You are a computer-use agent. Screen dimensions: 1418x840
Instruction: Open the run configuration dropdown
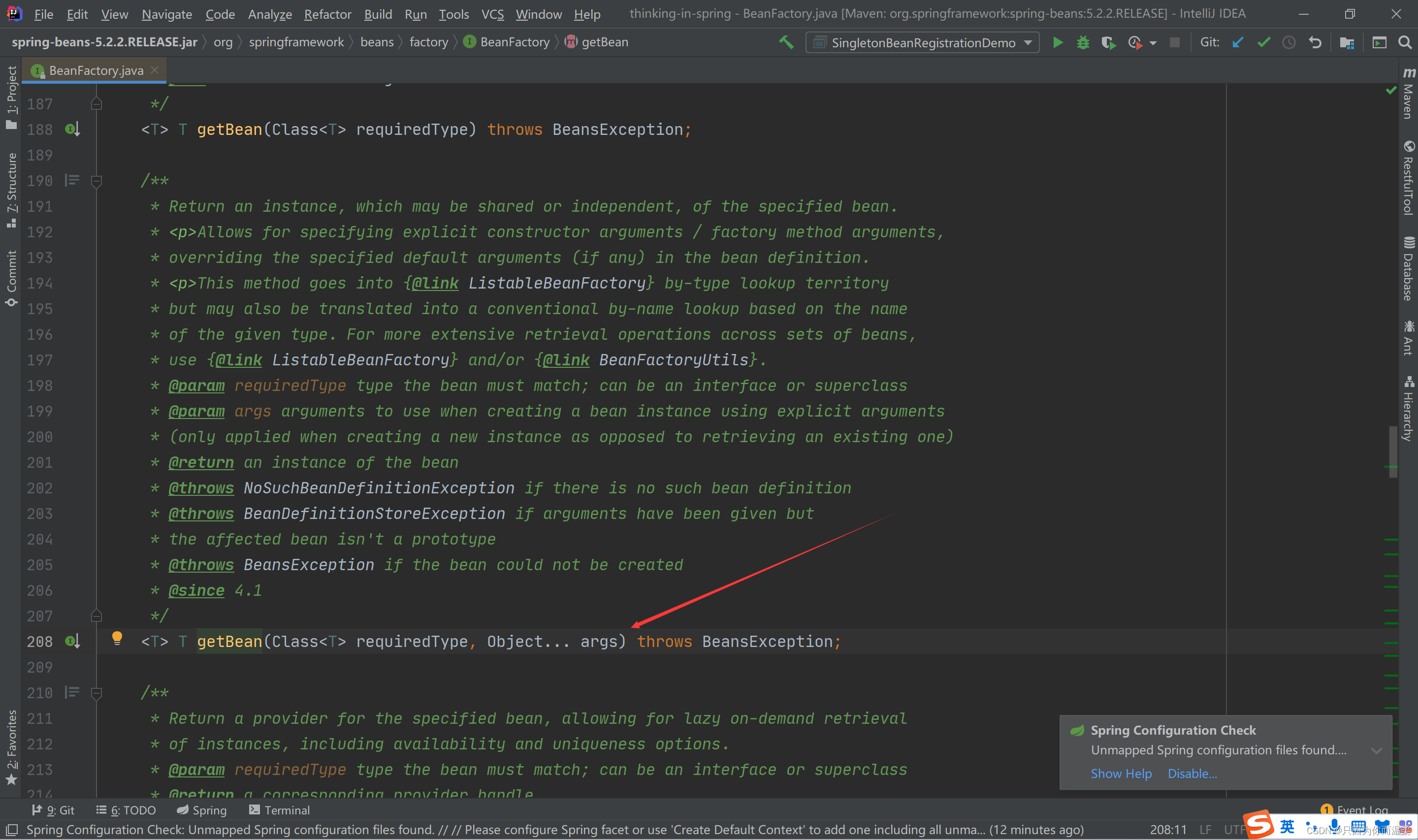(x=922, y=42)
